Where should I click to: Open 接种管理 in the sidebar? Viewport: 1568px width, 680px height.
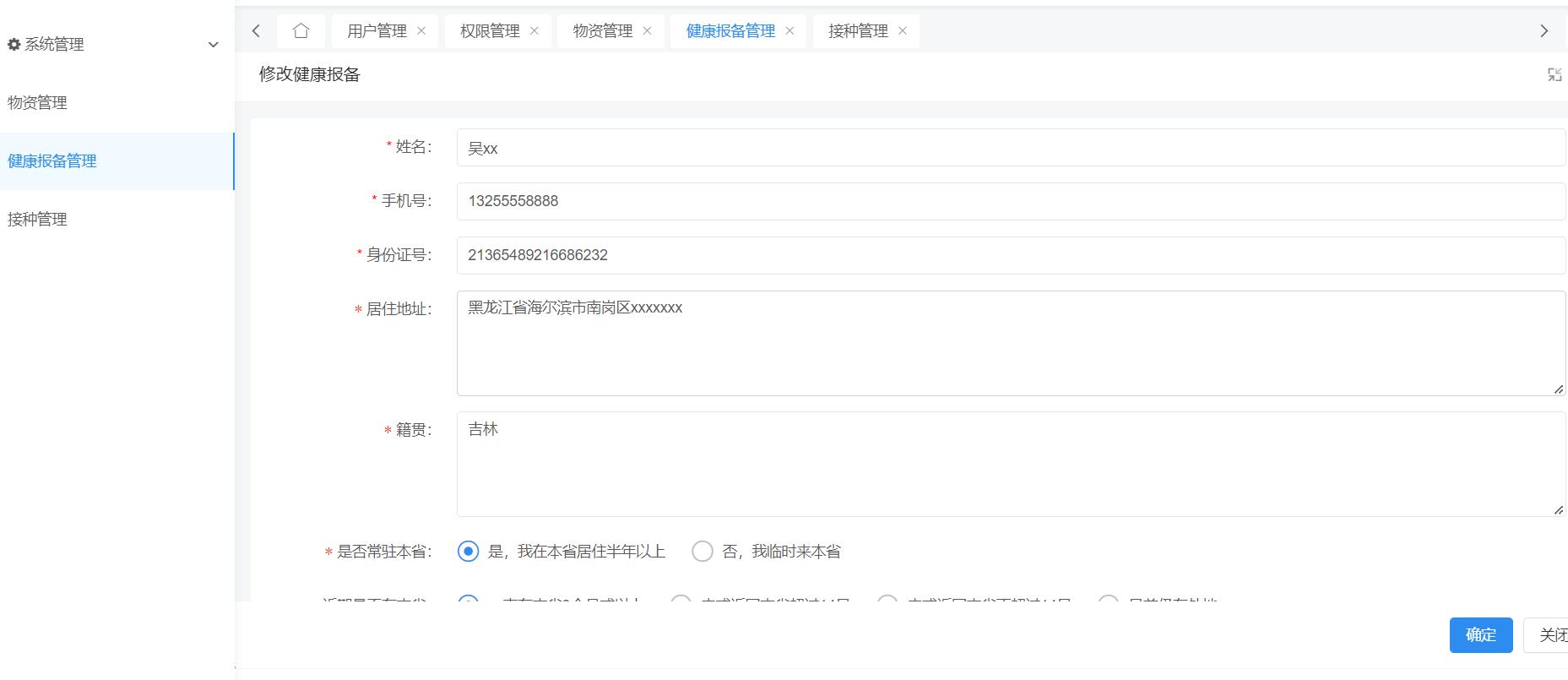pyautogui.click(x=117, y=220)
